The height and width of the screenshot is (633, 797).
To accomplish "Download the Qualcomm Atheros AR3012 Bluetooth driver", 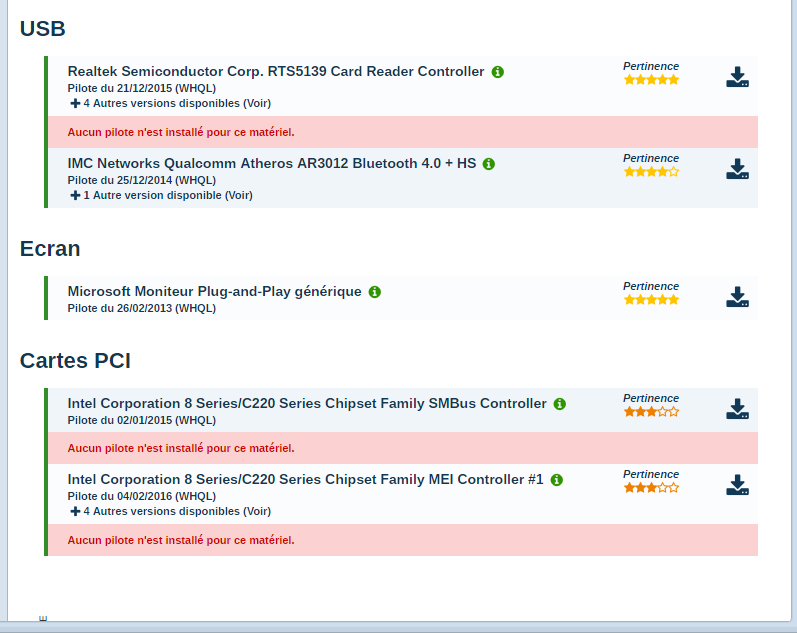I will click(x=737, y=169).
